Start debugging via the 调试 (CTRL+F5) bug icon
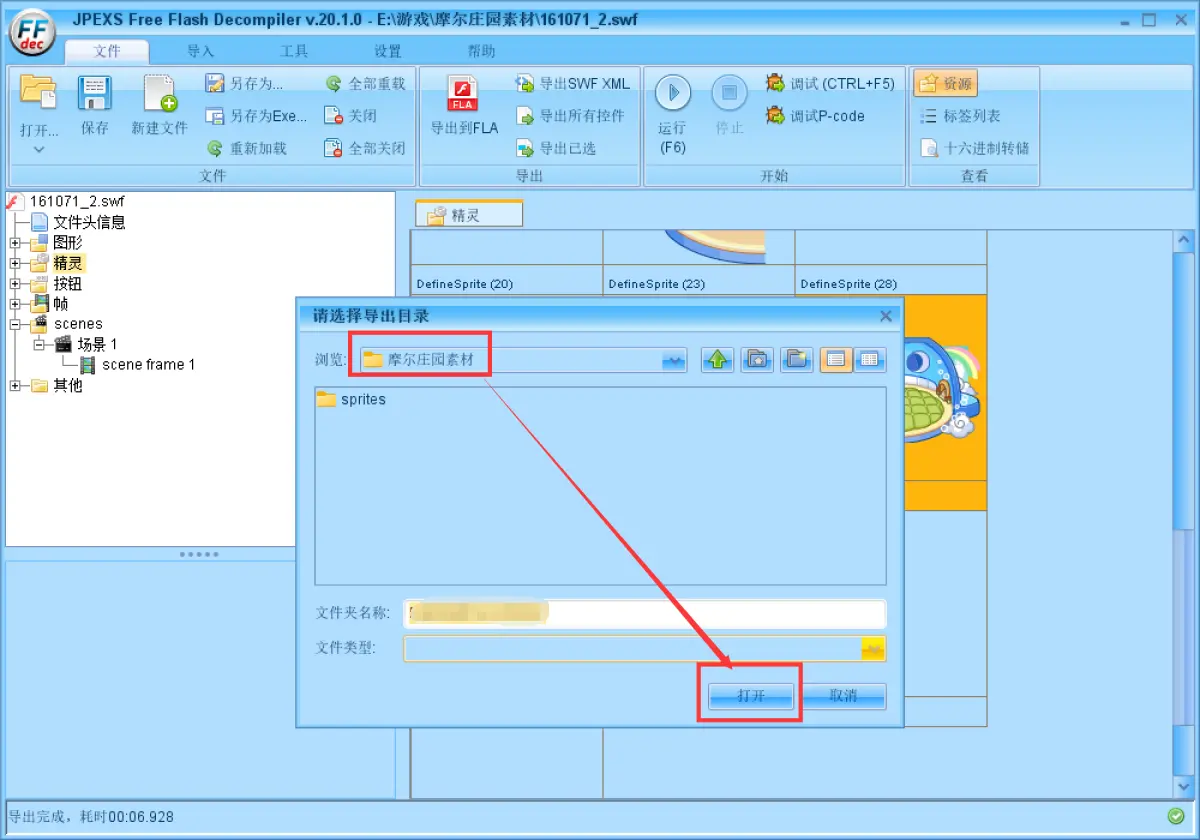 point(775,84)
